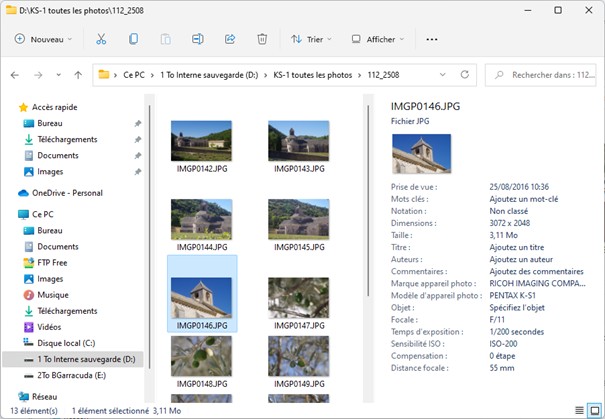605x419 pixels.
Task: Click the Cut scissors icon
Action: tap(101, 39)
